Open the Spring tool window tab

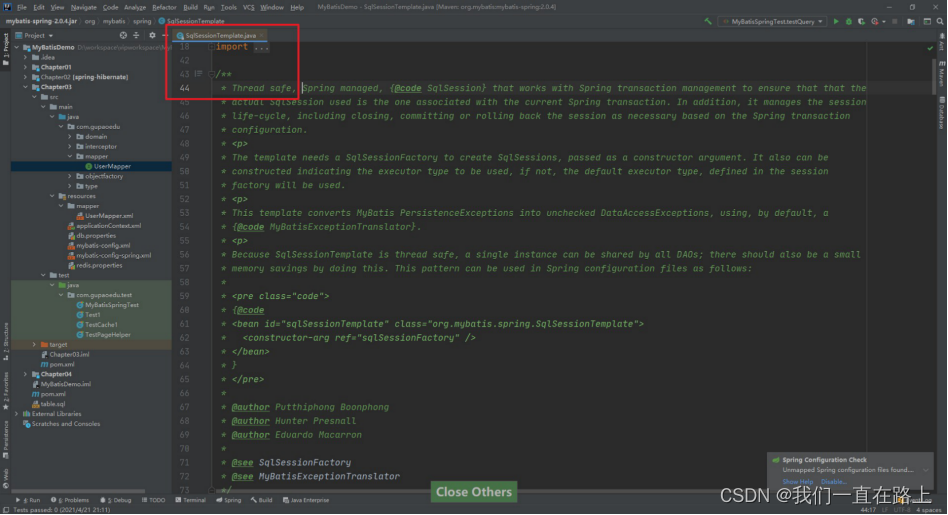[229, 500]
